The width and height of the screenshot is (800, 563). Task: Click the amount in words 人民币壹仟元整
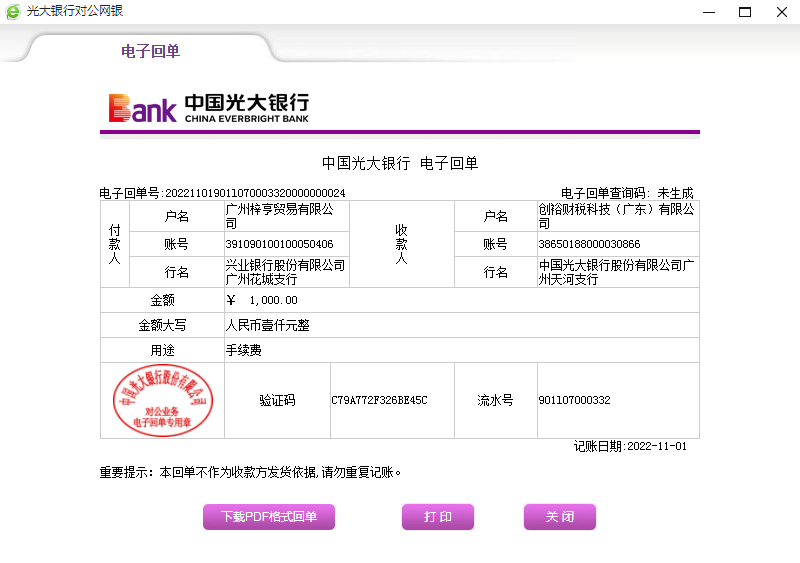click(x=268, y=325)
